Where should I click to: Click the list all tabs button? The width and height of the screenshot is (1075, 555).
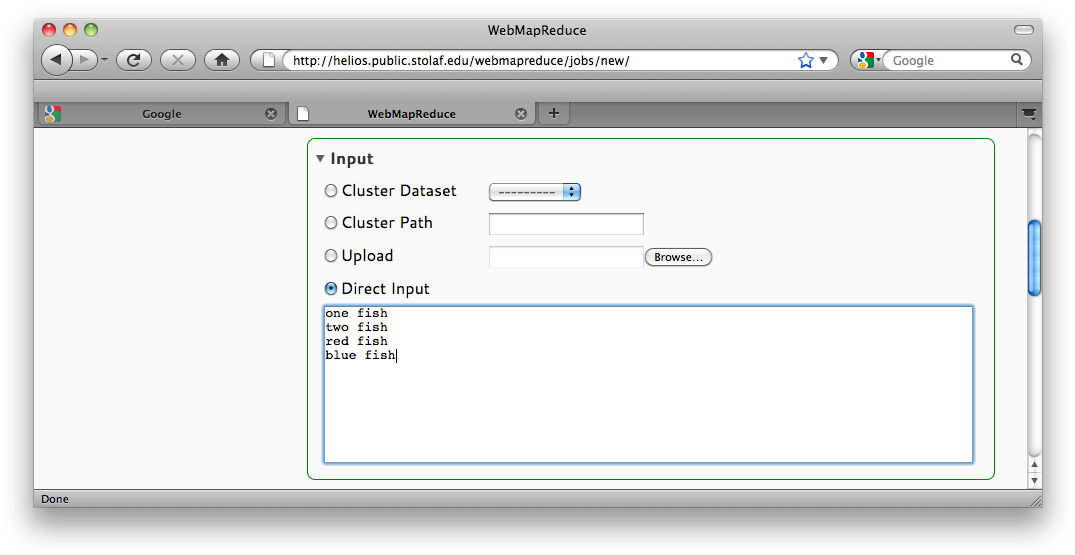[1028, 114]
